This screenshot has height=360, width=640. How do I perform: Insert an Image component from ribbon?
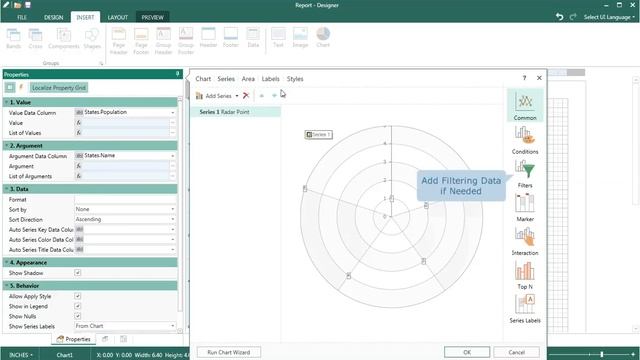300,38
